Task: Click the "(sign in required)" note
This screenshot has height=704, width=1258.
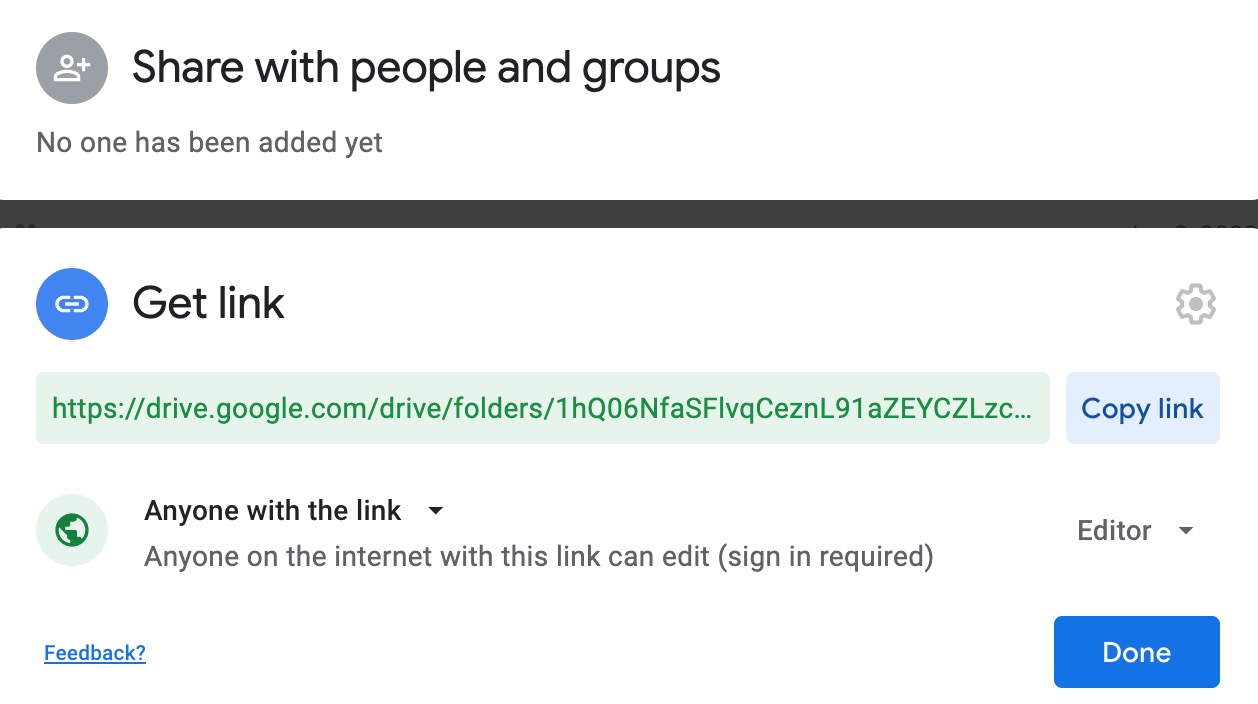Action: pyautogui.click(x=824, y=556)
